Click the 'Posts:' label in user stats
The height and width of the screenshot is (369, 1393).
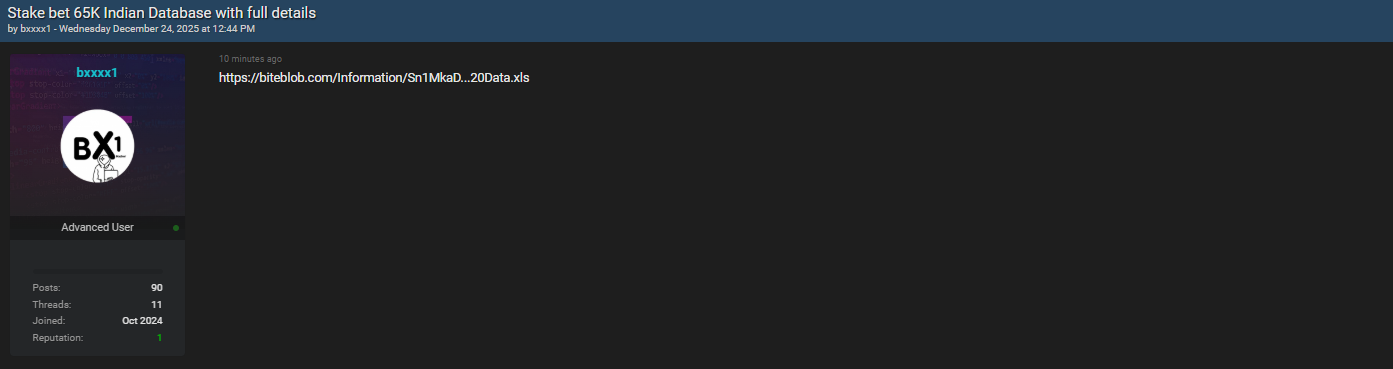click(46, 288)
